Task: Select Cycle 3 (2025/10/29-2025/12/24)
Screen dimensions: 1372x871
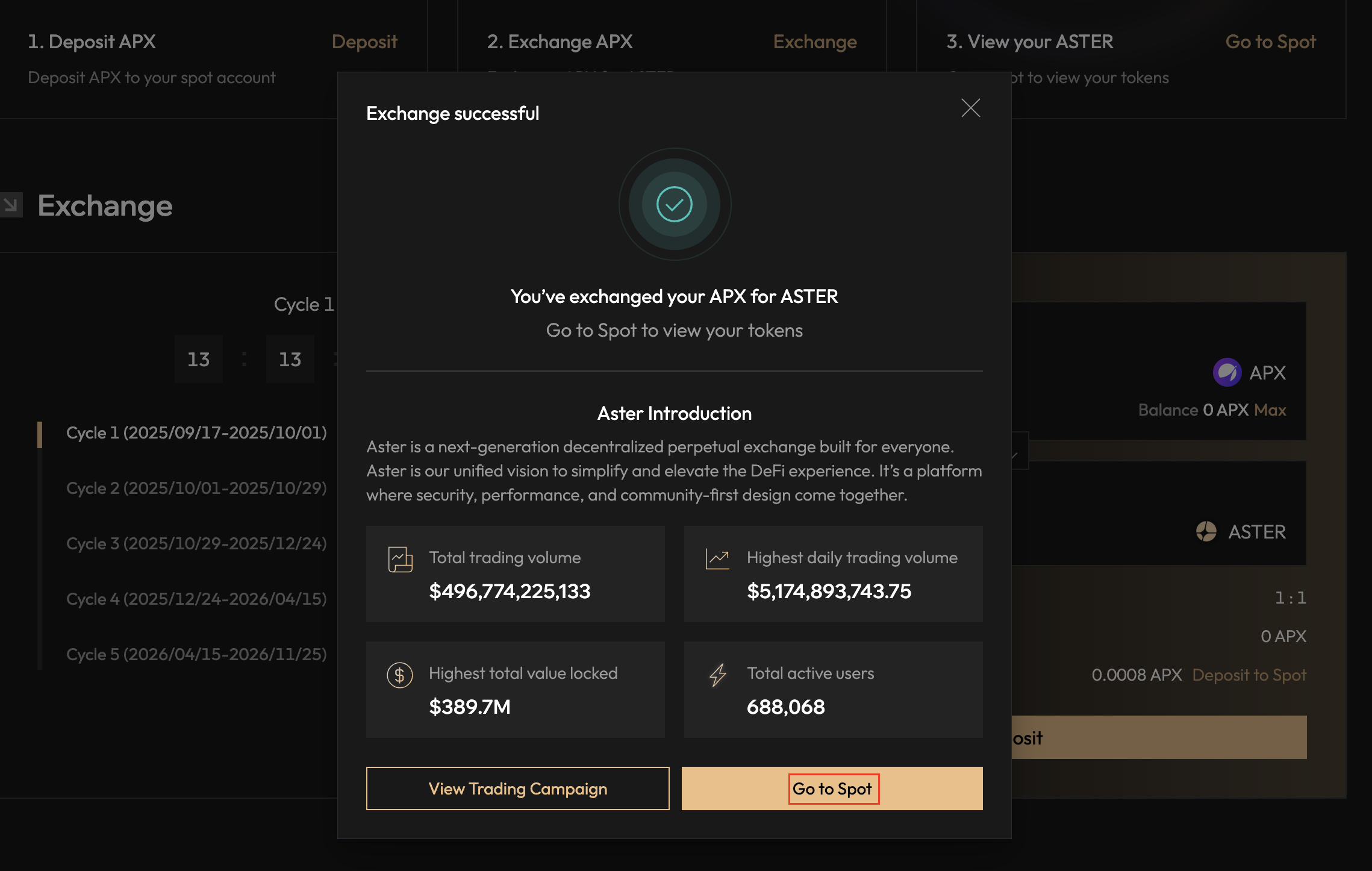Action: pos(196,543)
